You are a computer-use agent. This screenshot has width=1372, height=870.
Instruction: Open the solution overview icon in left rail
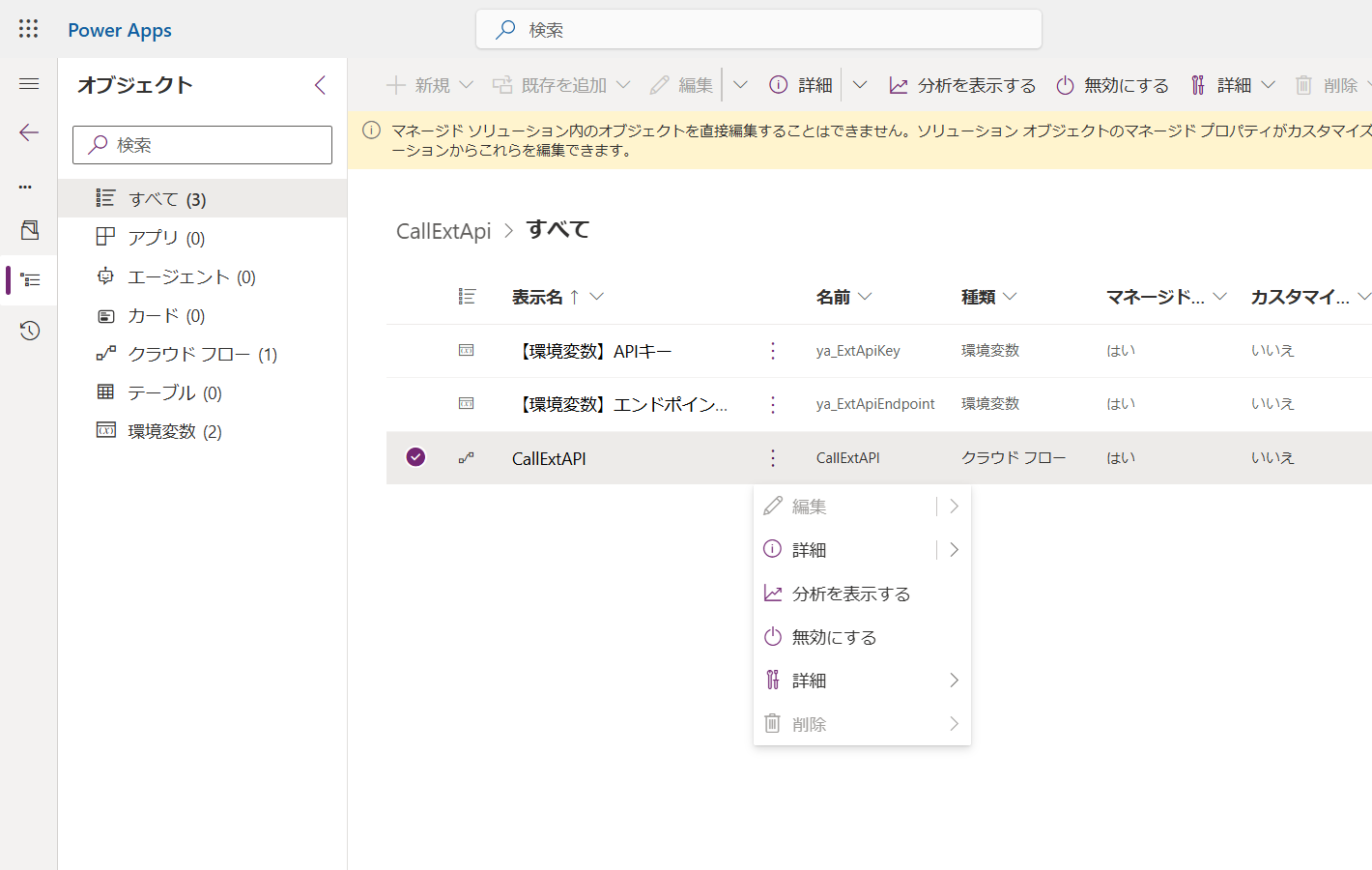click(30, 230)
